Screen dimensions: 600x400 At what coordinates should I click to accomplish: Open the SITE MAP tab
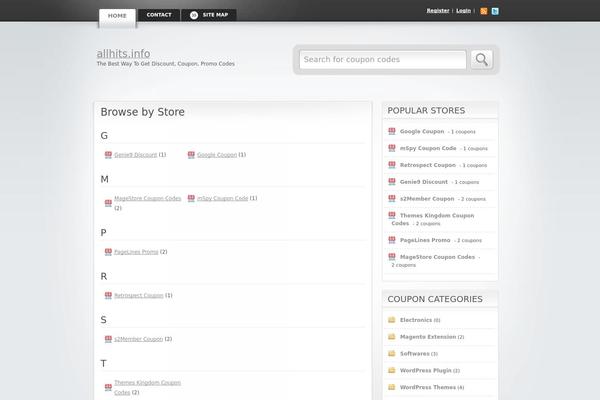click(209, 15)
